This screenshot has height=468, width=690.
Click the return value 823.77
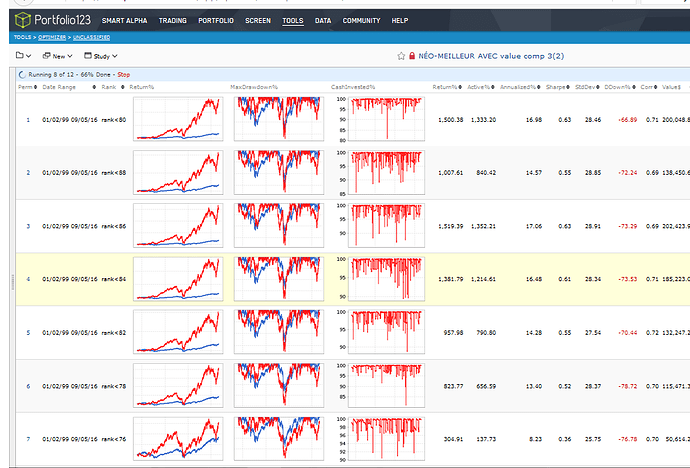453,386
